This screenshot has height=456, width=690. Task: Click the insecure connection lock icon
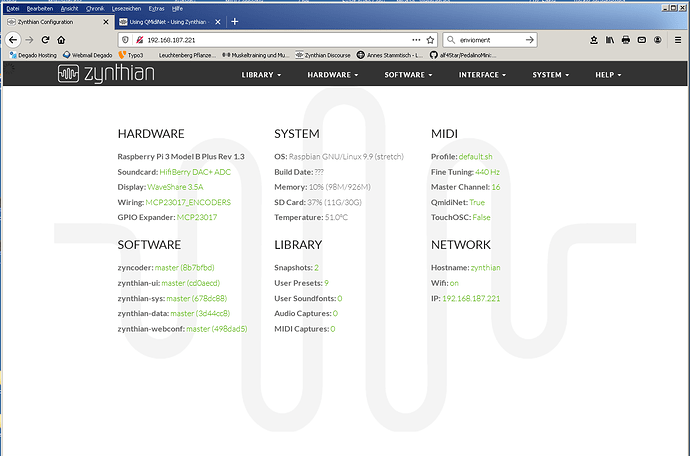click(139, 40)
